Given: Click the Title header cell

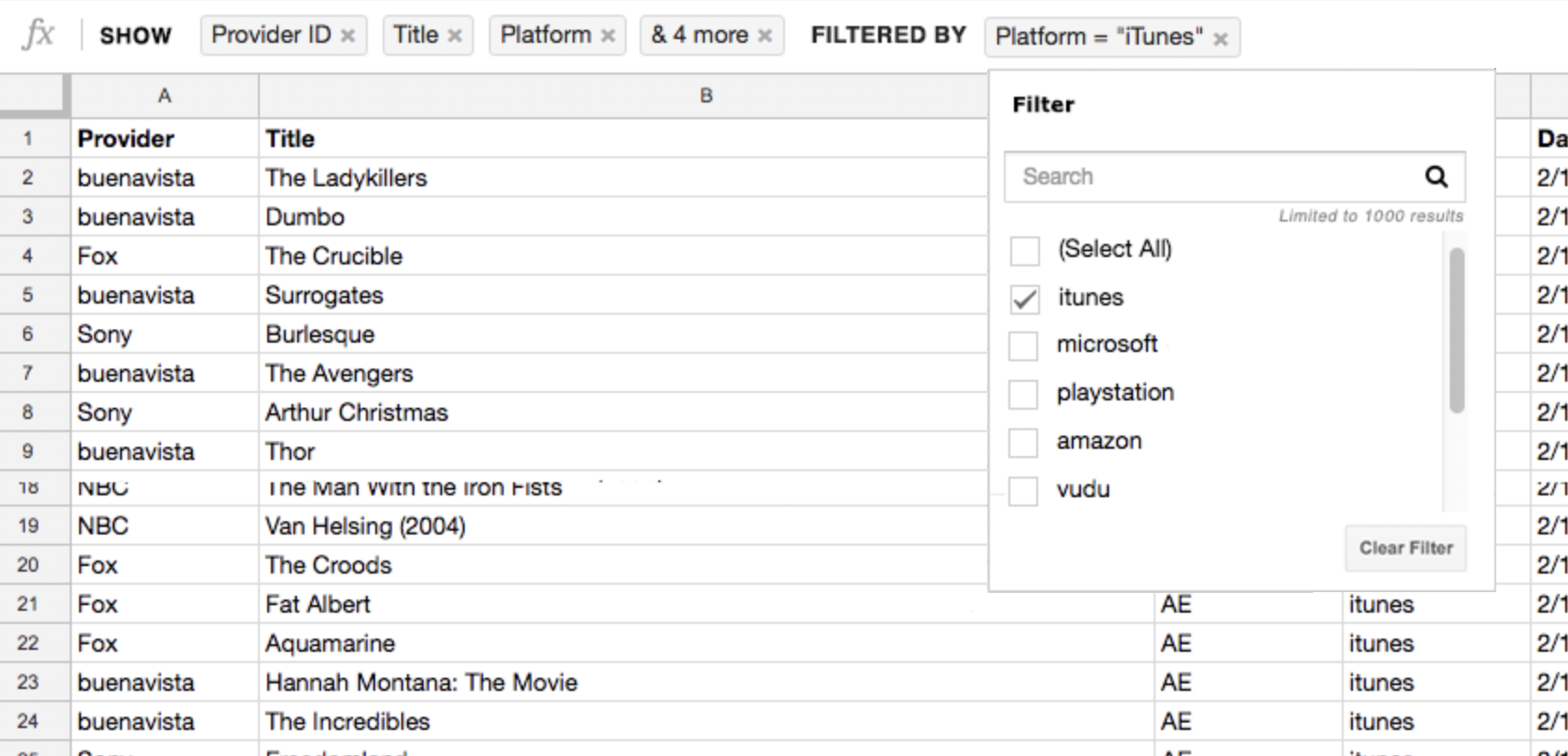Looking at the screenshot, I should [x=622, y=138].
